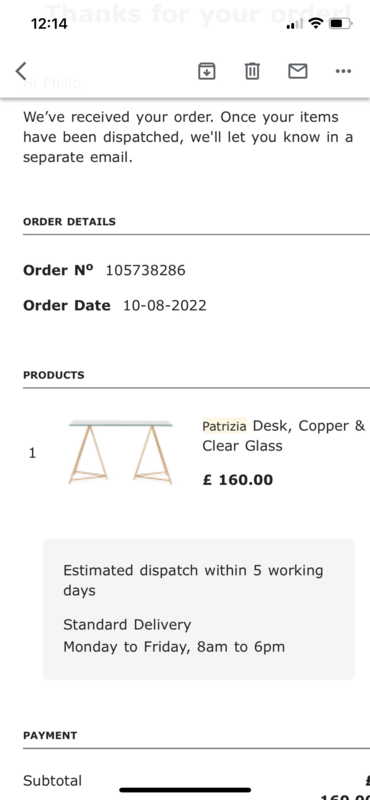This screenshot has height=800, width=370.
Task: Tap the Standard Delivery text line
Action: pyautogui.click(x=127, y=624)
